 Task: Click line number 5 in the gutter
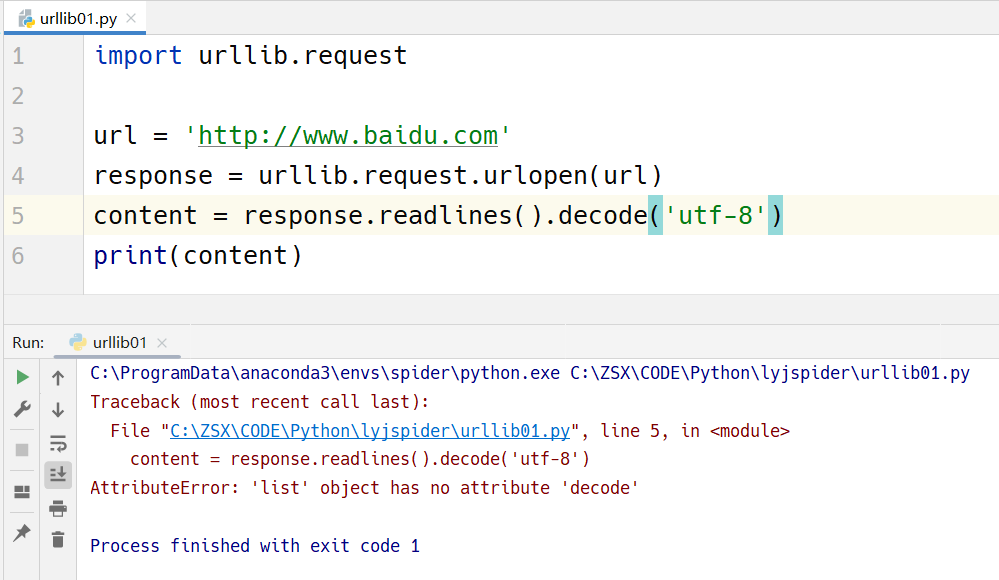pos(19,216)
